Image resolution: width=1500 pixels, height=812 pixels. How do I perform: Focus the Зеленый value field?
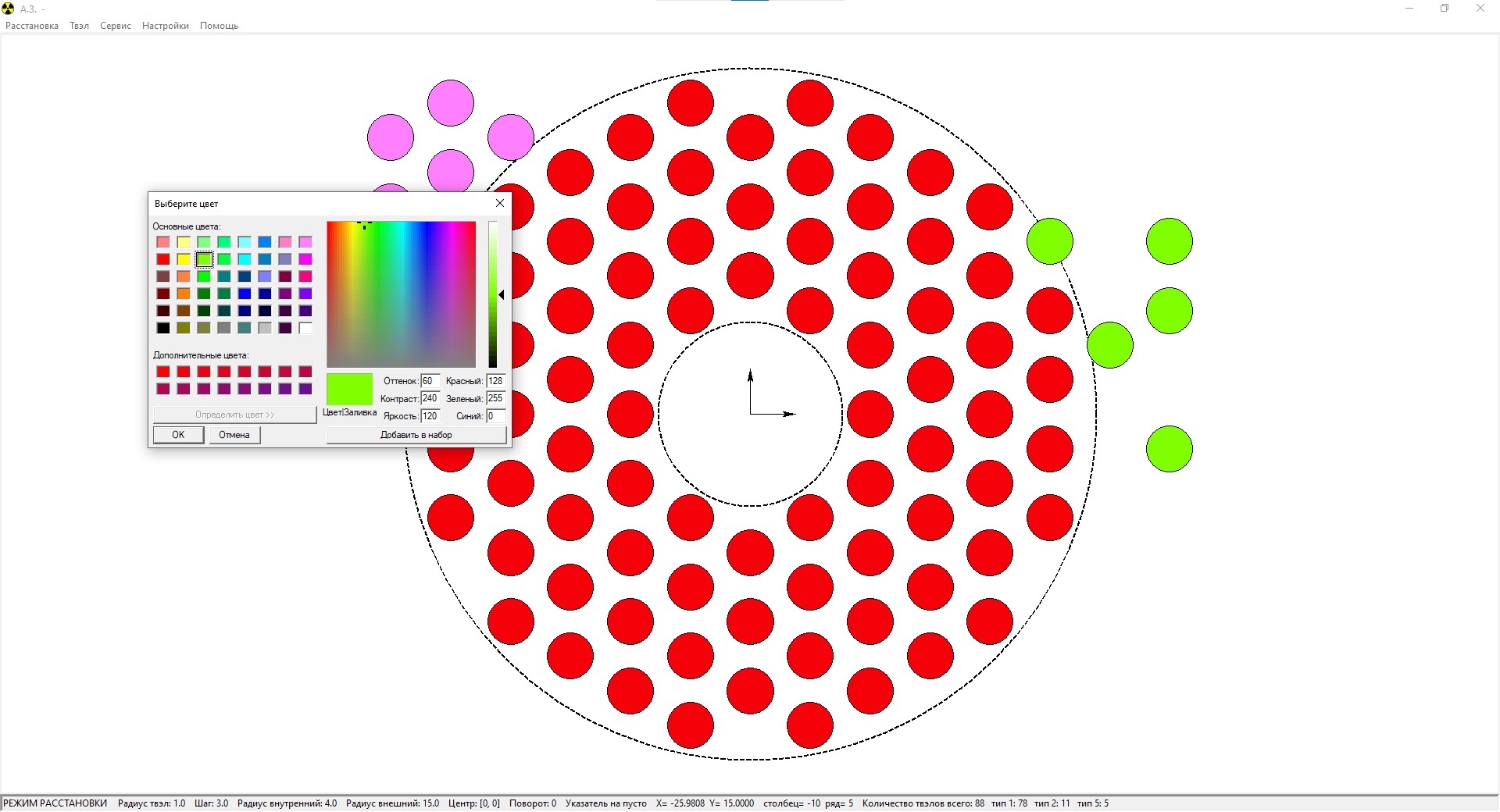click(496, 398)
